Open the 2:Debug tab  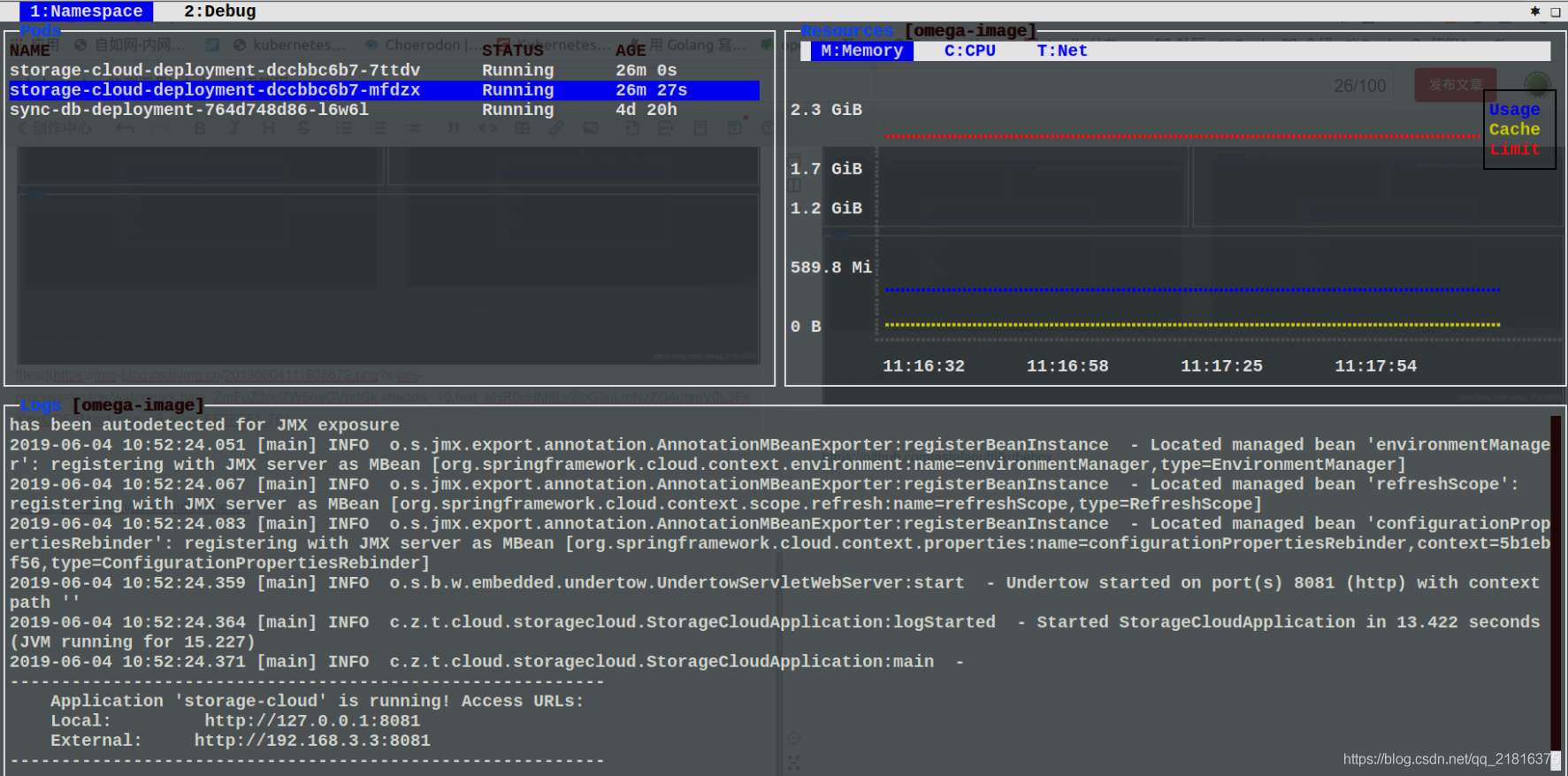[219, 12]
